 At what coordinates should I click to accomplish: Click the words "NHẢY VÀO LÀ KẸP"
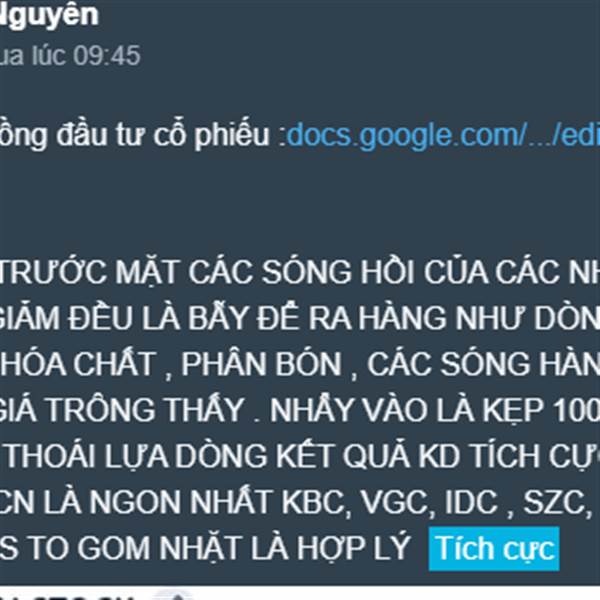tap(406, 409)
